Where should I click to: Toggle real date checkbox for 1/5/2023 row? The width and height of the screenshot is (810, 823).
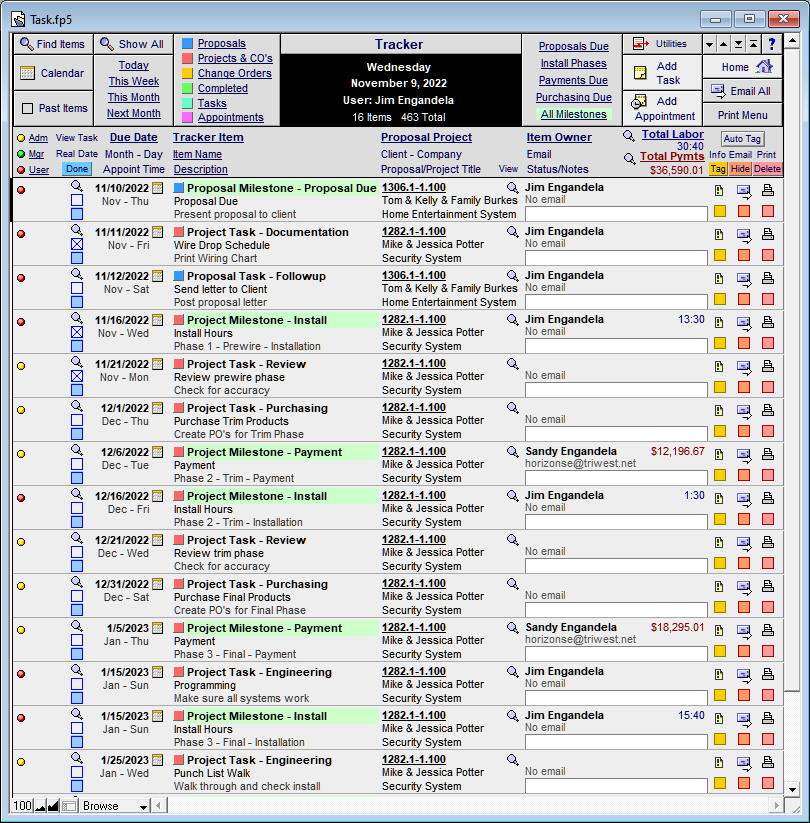click(x=77, y=640)
